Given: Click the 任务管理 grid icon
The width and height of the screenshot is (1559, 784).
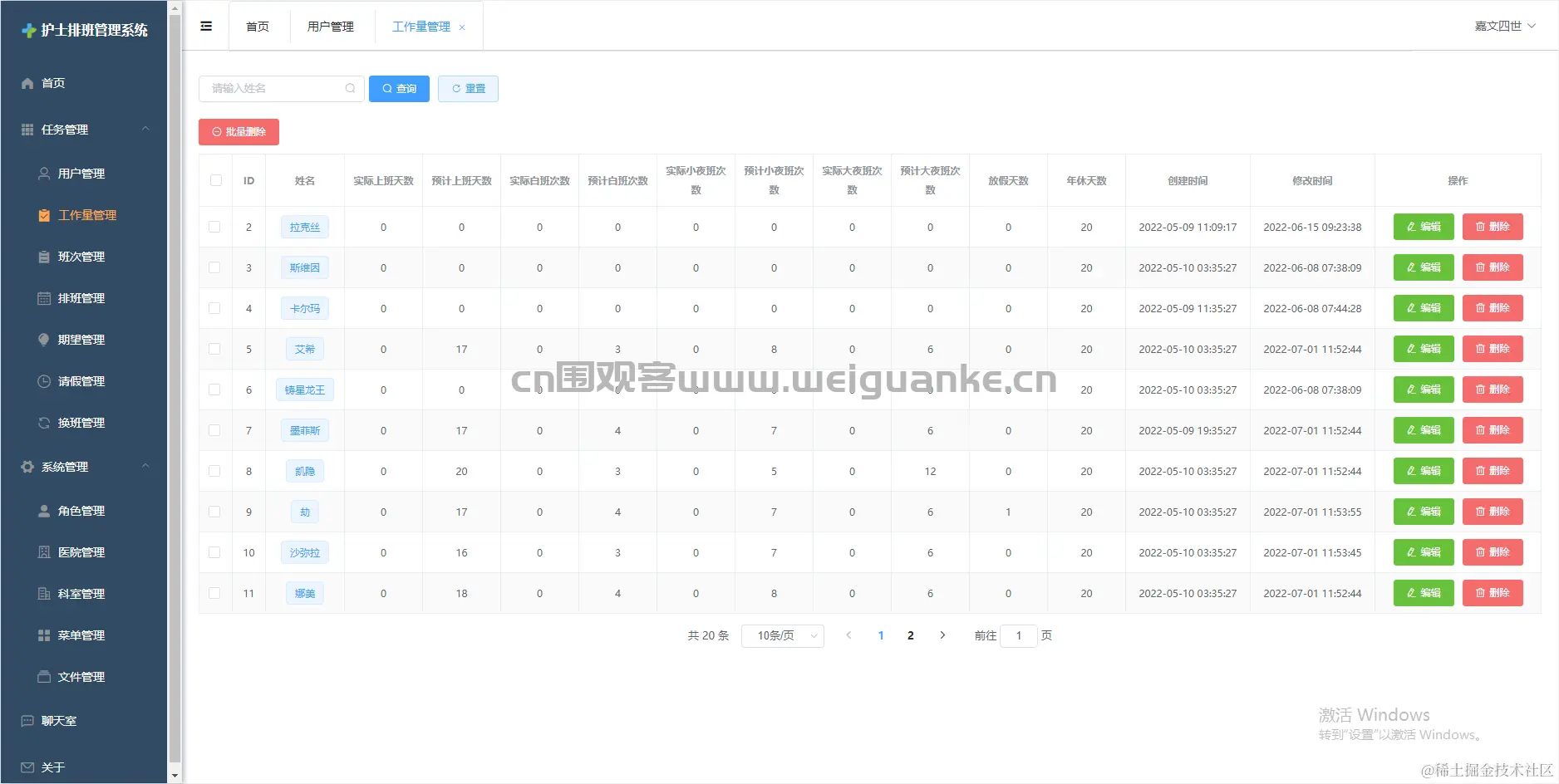Looking at the screenshot, I should (x=27, y=130).
